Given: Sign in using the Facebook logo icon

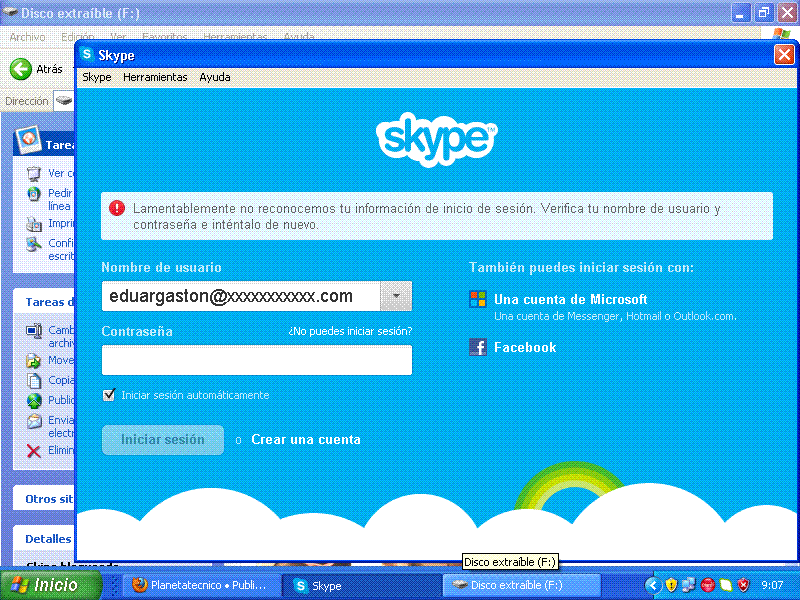Looking at the screenshot, I should coord(478,347).
